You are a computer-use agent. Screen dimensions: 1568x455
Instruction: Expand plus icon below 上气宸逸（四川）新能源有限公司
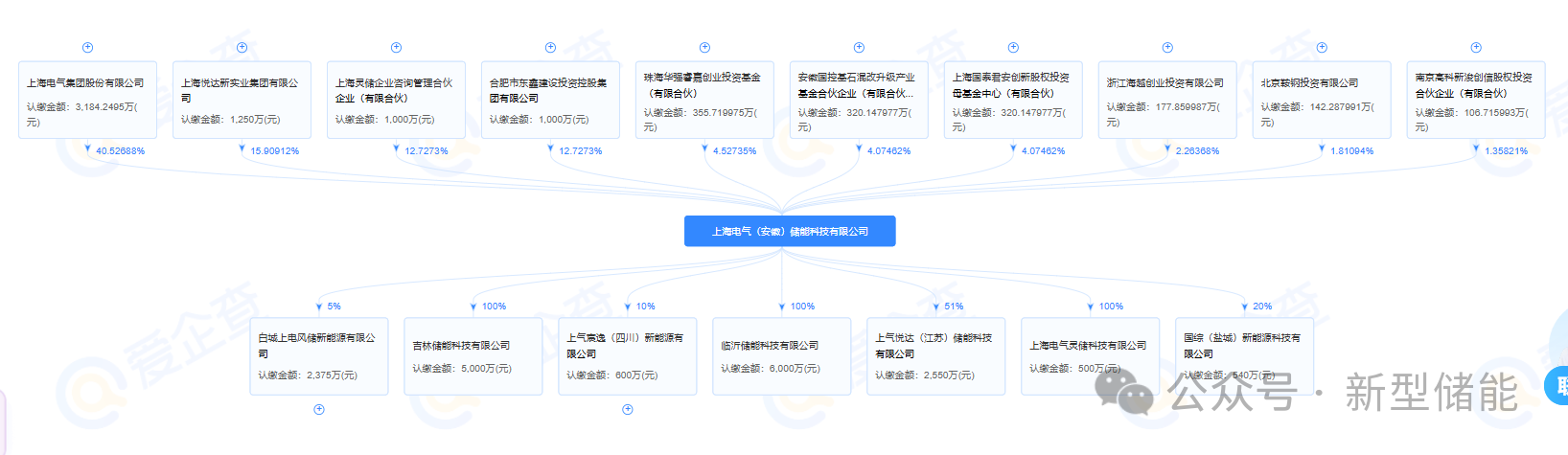(628, 409)
